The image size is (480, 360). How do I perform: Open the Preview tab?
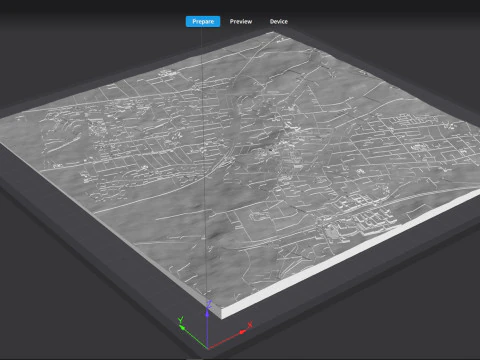(241, 22)
